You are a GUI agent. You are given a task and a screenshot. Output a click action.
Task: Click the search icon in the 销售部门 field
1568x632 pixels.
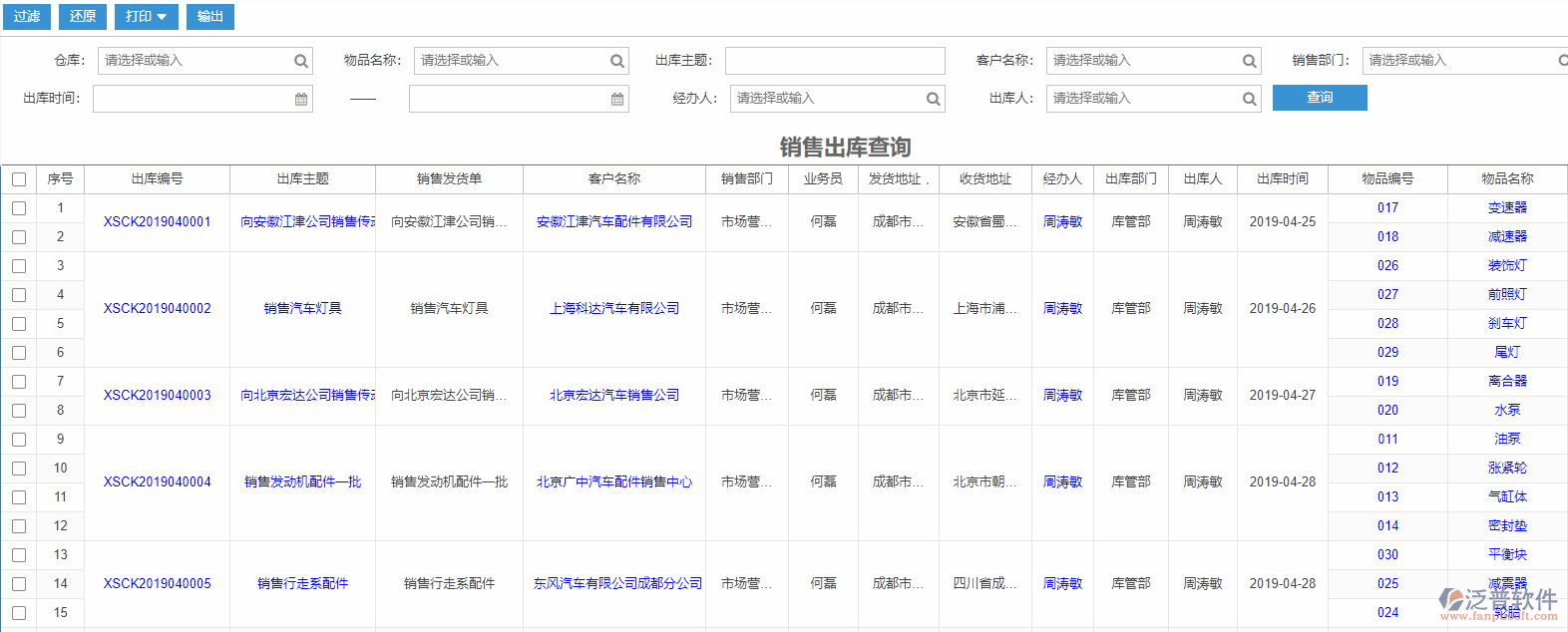point(1562,61)
